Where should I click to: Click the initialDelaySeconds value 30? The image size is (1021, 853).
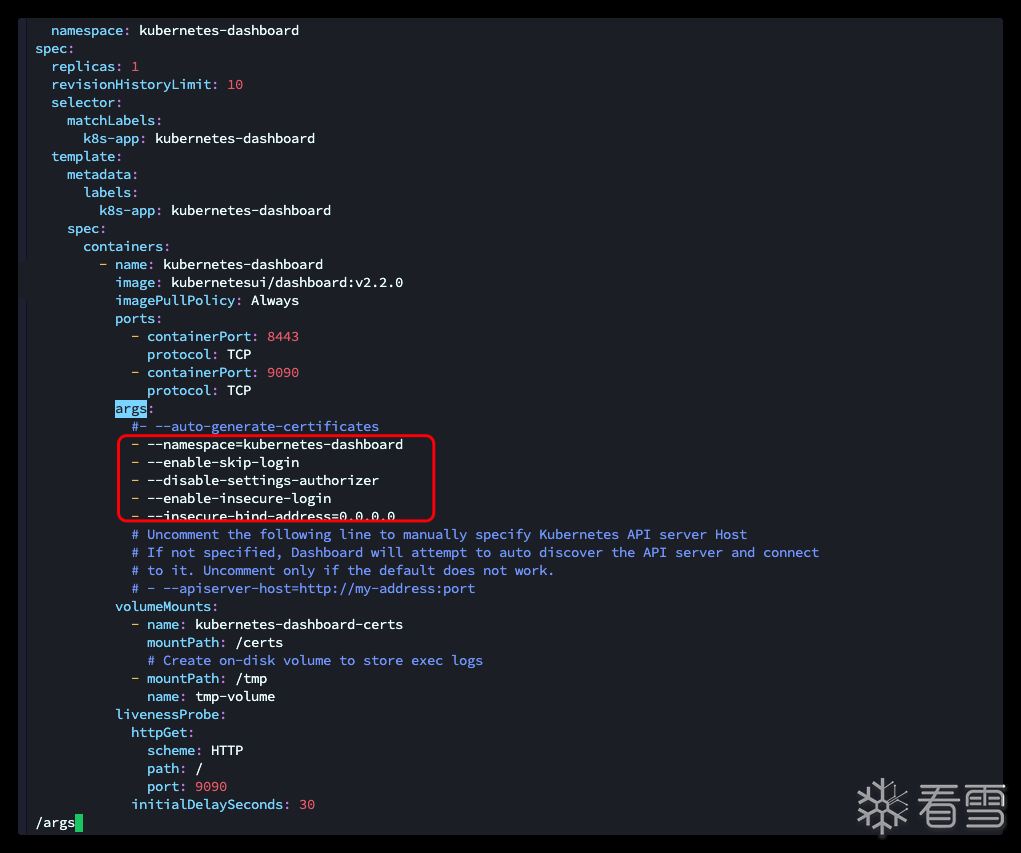(x=307, y=804)
